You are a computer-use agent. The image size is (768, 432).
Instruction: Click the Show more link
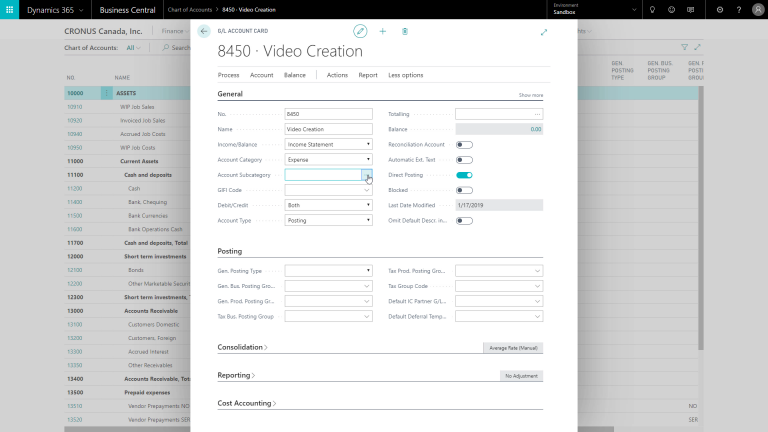tap(530, 95)
